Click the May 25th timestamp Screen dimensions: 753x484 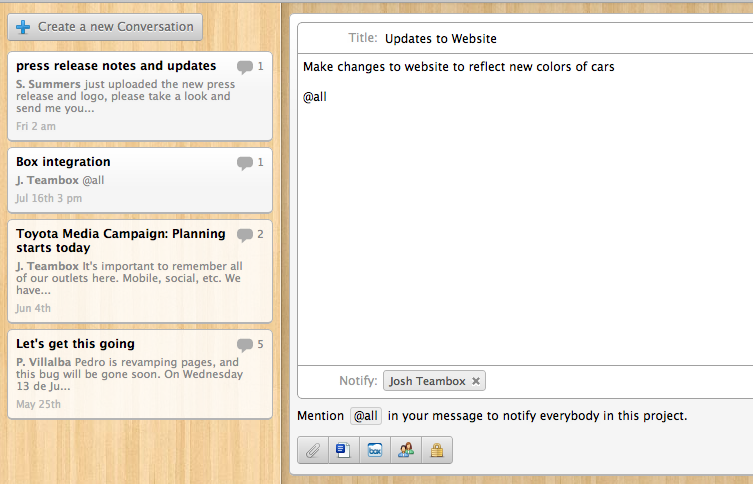(x=38, y=404)
